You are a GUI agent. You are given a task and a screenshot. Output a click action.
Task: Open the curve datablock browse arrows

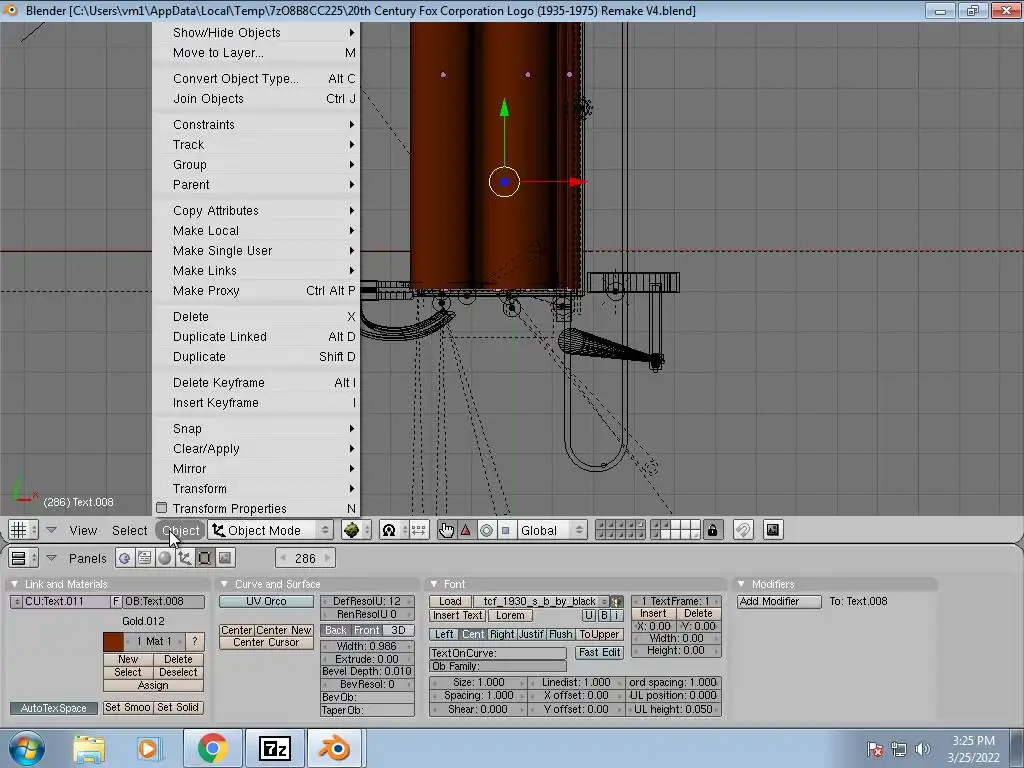pos(16,601)
